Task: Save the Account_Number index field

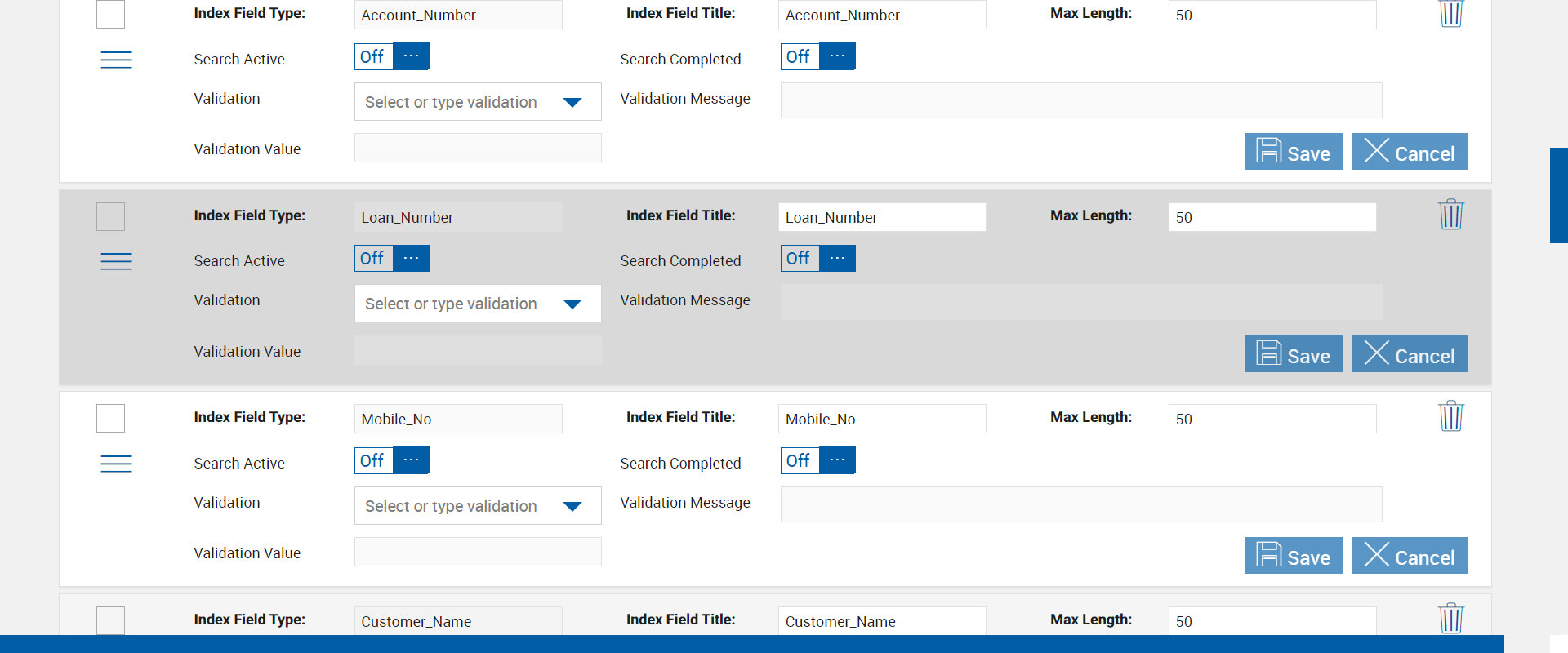Action: (x=1293, y=152)
